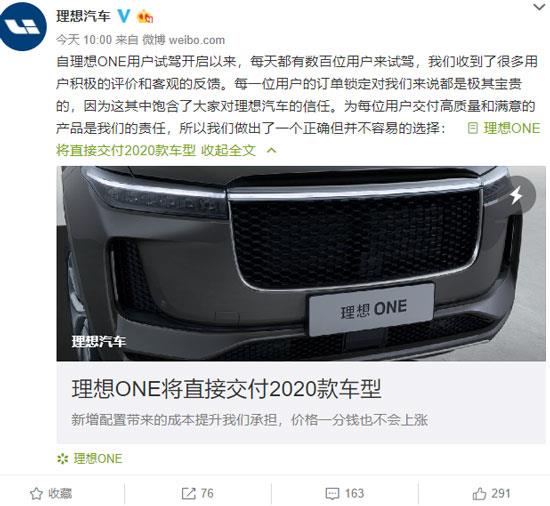Open the post options chevron menu
This screenshot has height=506, width=550.
click(539, 7)
